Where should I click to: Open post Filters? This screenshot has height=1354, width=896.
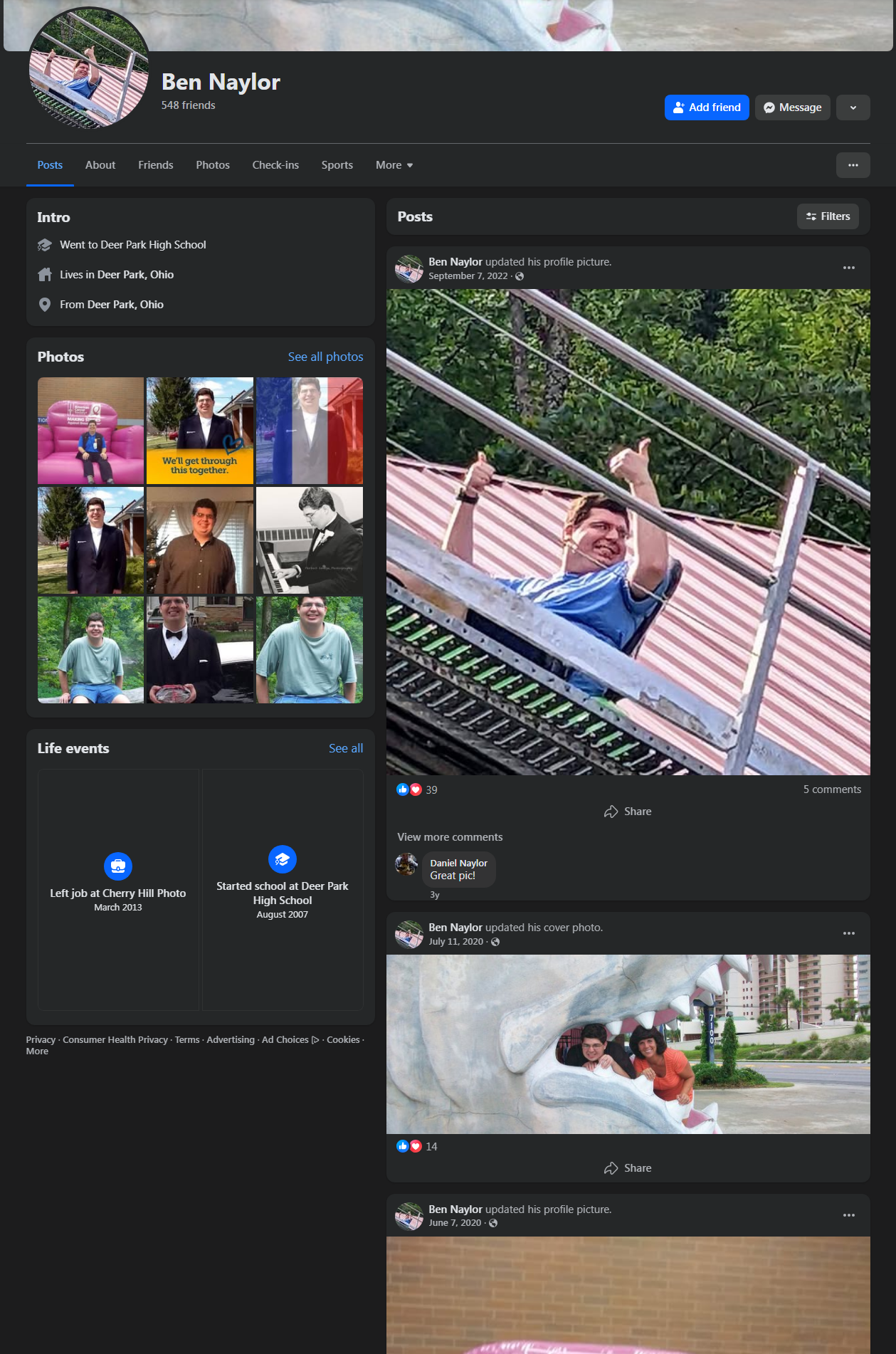coord(828,216)
